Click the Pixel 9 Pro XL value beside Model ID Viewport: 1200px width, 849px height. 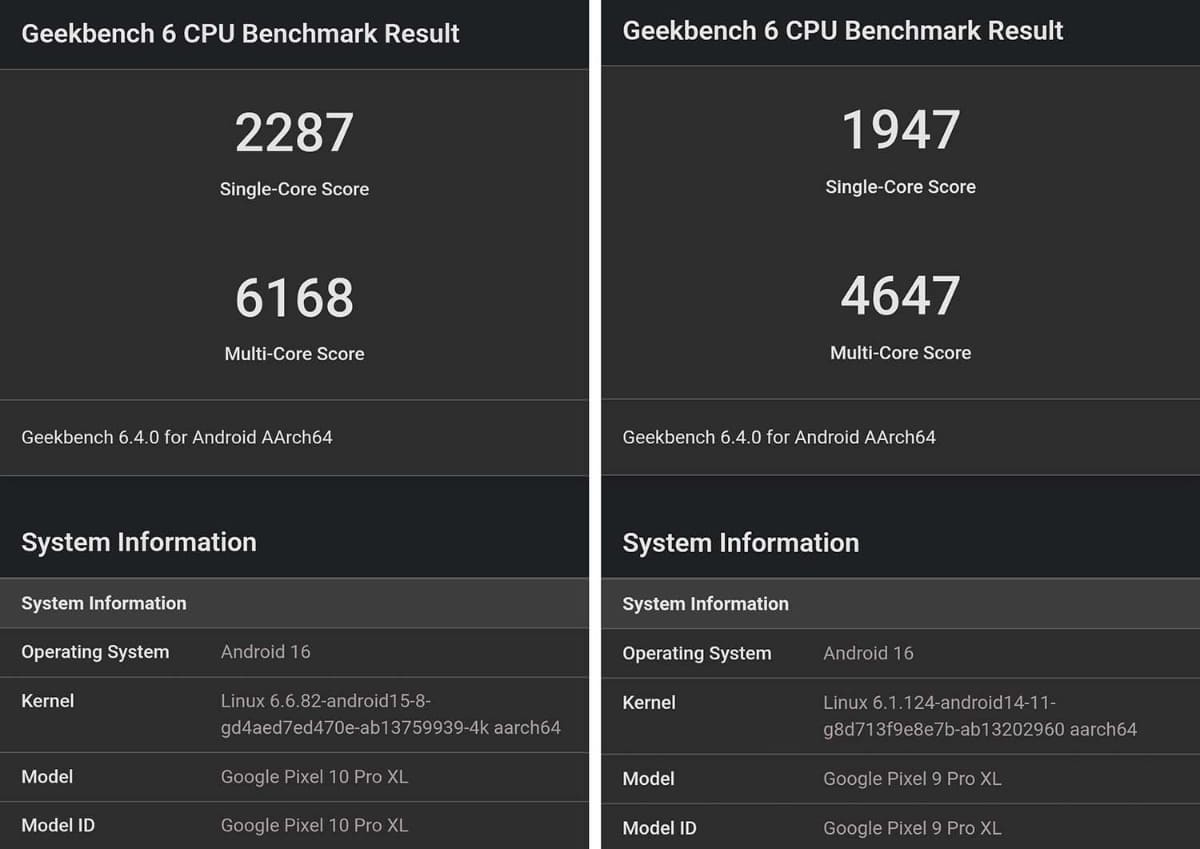[x=912, y=828]
